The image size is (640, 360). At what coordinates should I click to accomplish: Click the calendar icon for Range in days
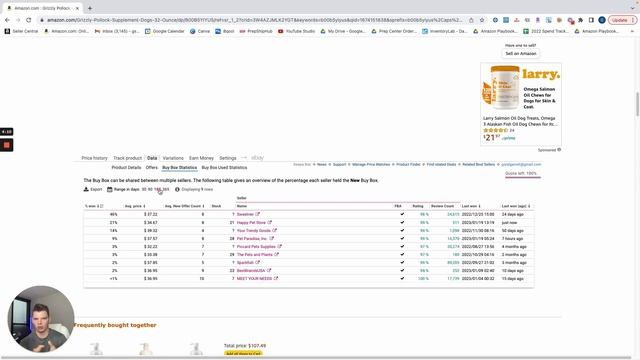(x=109, y=189)
